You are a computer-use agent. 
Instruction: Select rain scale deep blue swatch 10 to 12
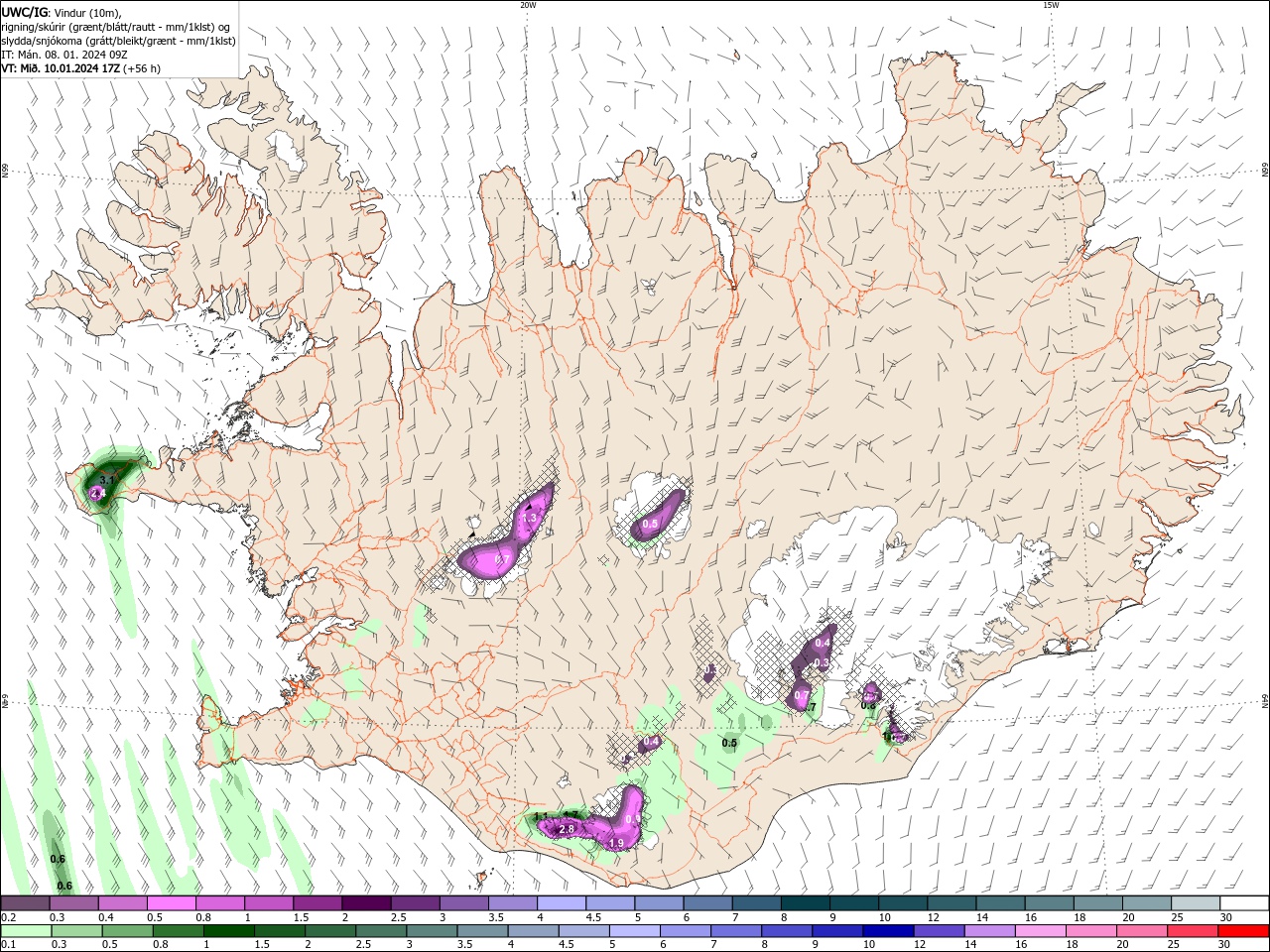(889, 931)
